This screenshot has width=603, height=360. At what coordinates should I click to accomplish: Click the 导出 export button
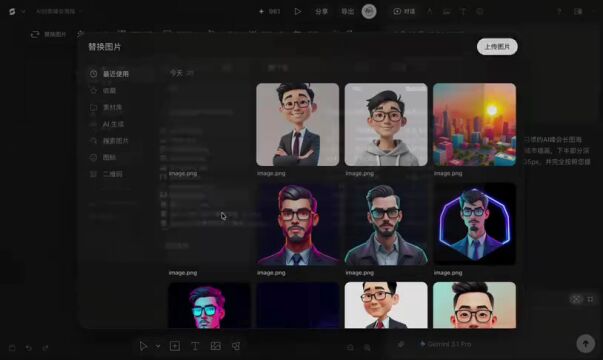pos(348,12)
